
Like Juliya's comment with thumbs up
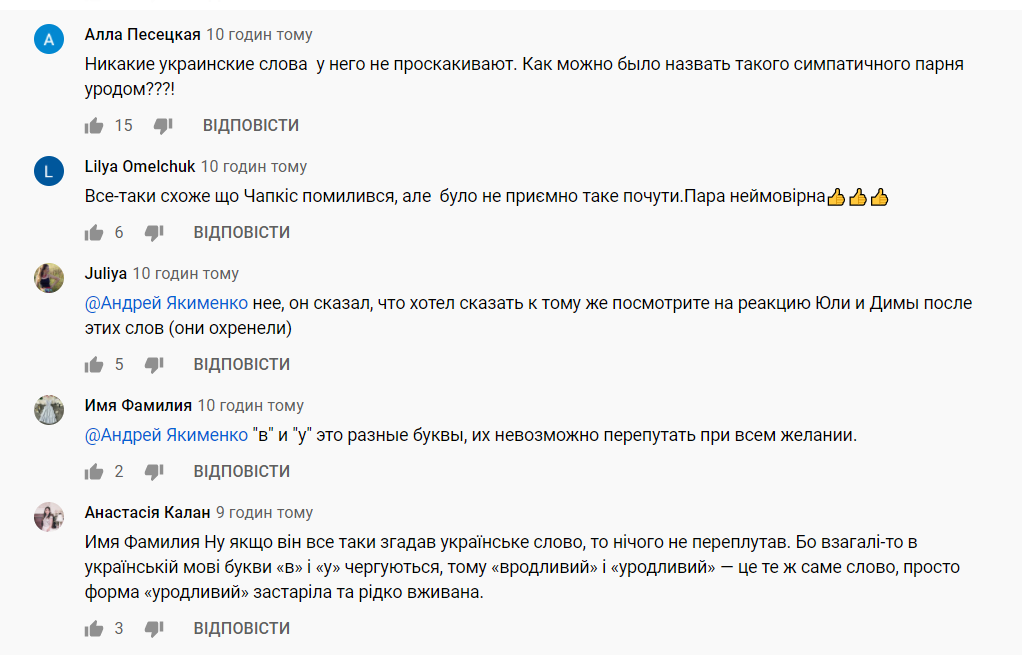tap(94, 365)
